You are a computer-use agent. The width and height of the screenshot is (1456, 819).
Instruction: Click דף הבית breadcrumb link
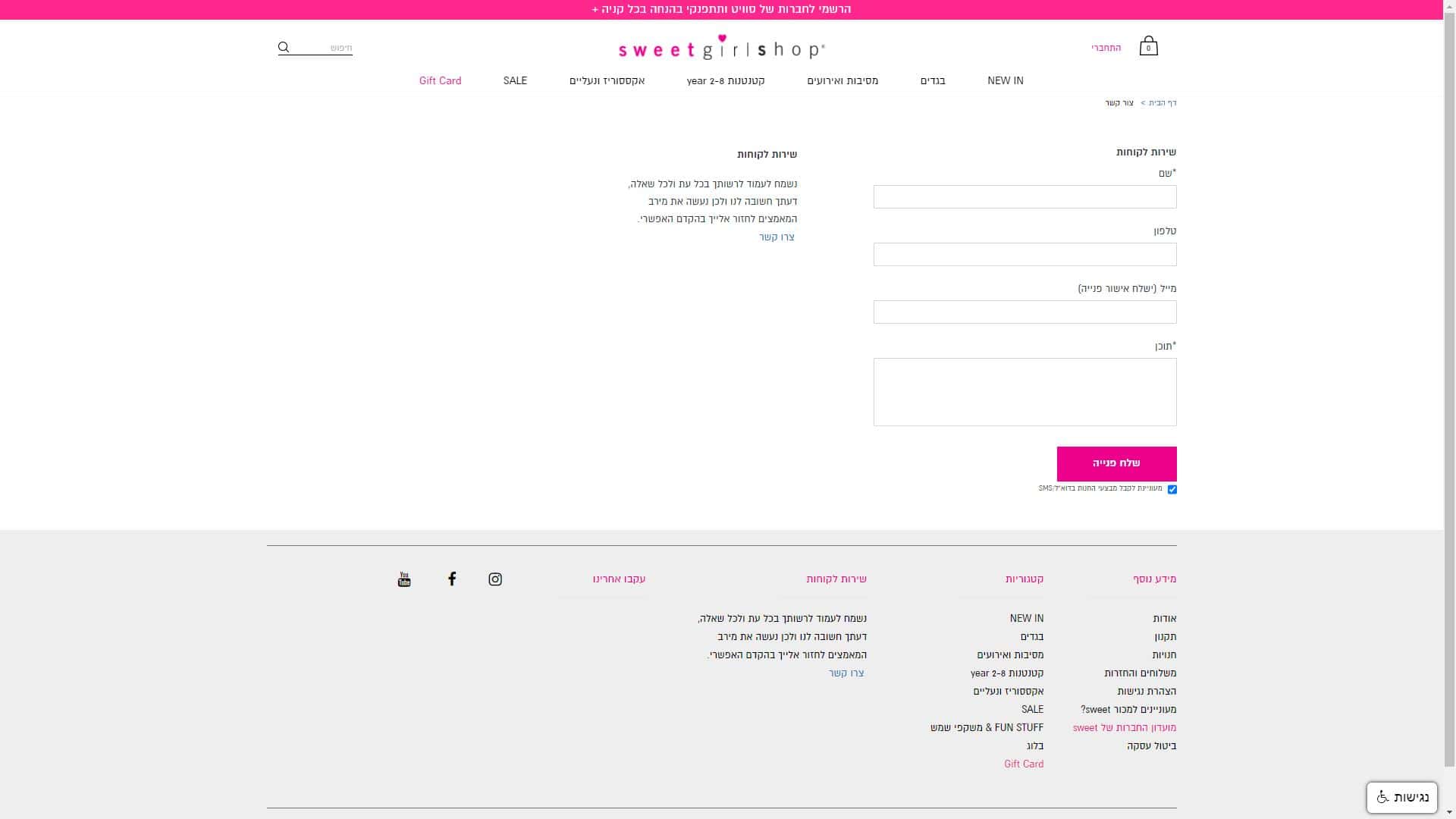[x=1163, y=103]
